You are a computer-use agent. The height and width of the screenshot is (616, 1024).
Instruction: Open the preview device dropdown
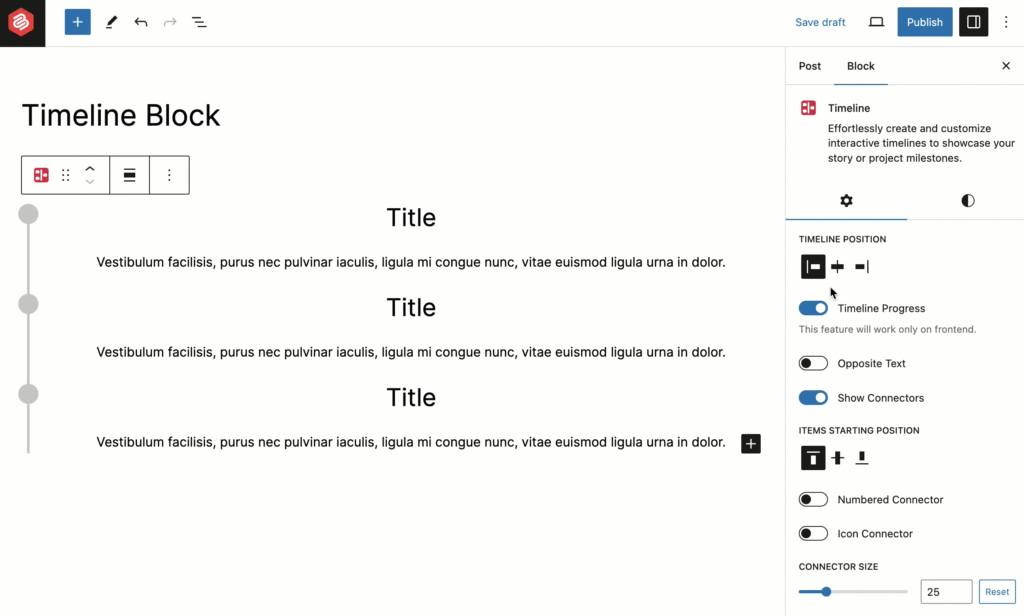pyautogui.click(x=876, y=21)
